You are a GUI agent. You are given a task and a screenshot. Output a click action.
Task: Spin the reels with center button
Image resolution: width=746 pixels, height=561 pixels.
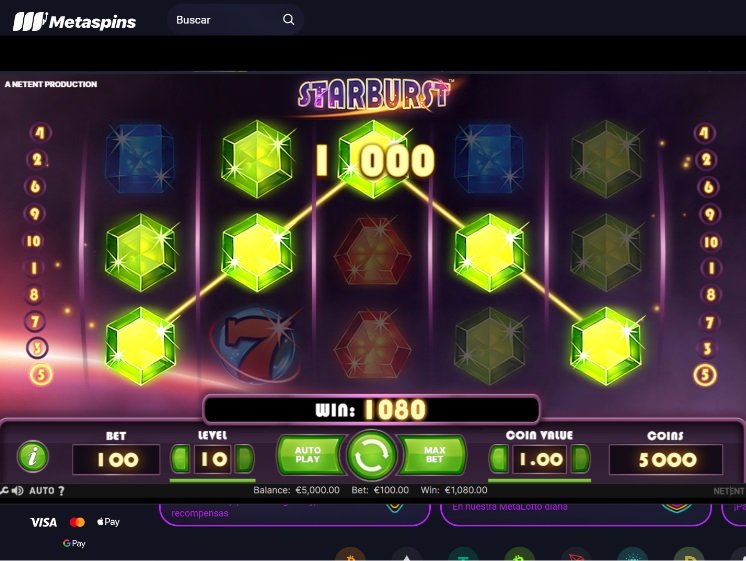point(371,455)
